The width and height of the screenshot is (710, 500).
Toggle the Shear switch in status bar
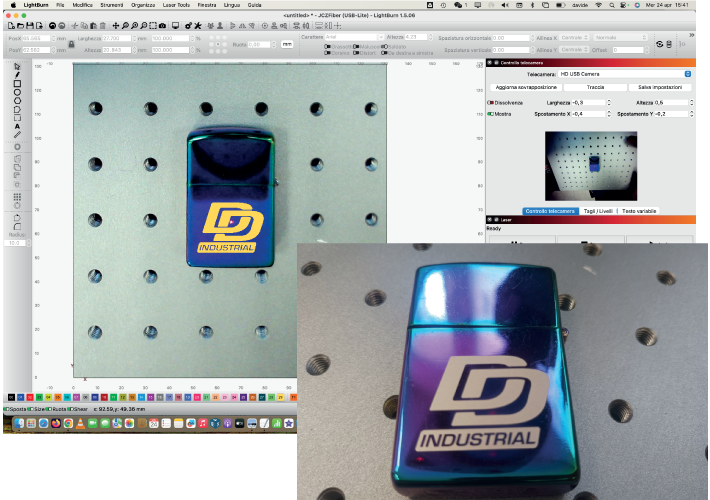pyautogui.click(x=71, y=409)
